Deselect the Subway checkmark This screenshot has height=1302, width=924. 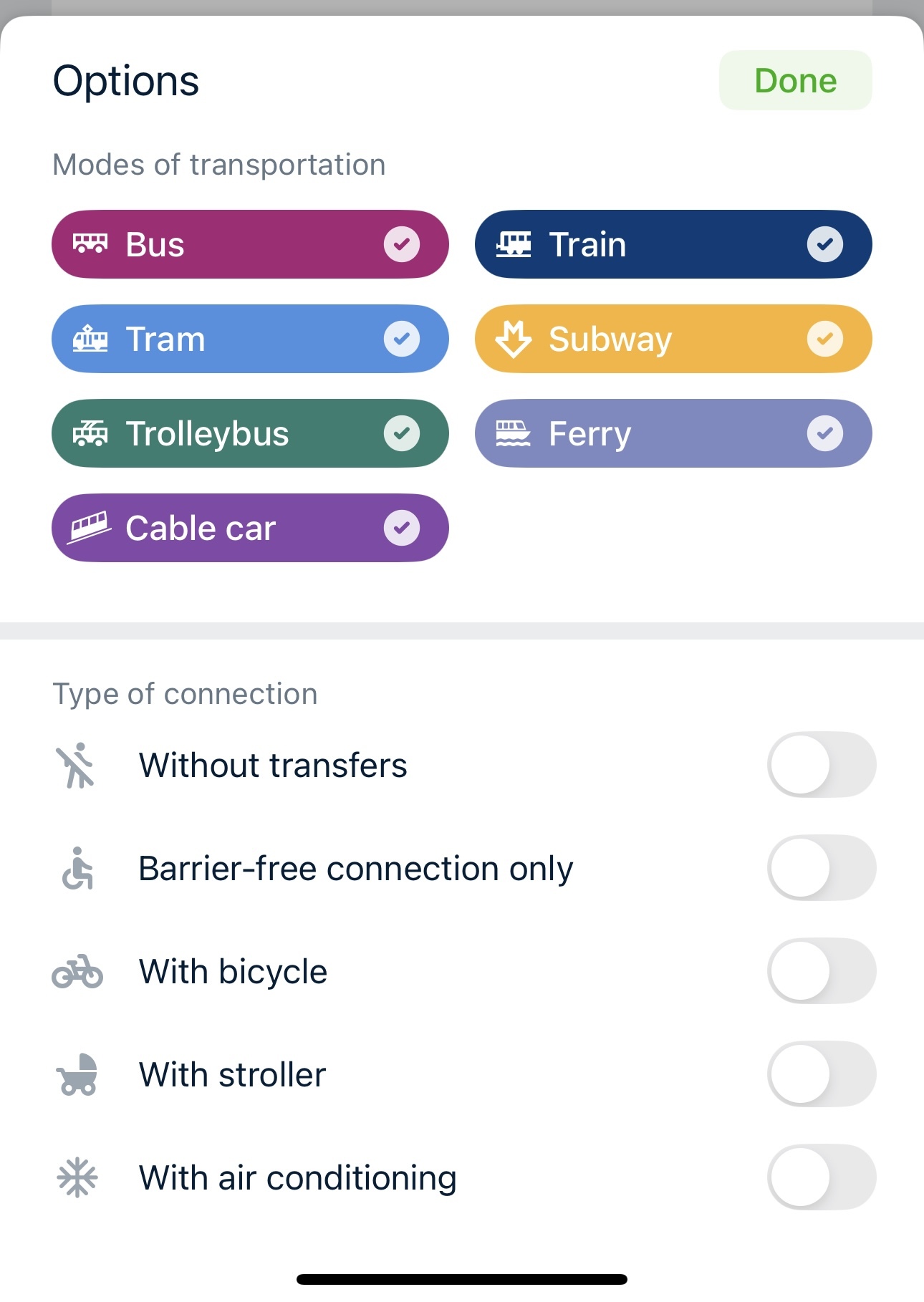pos(825,339)
